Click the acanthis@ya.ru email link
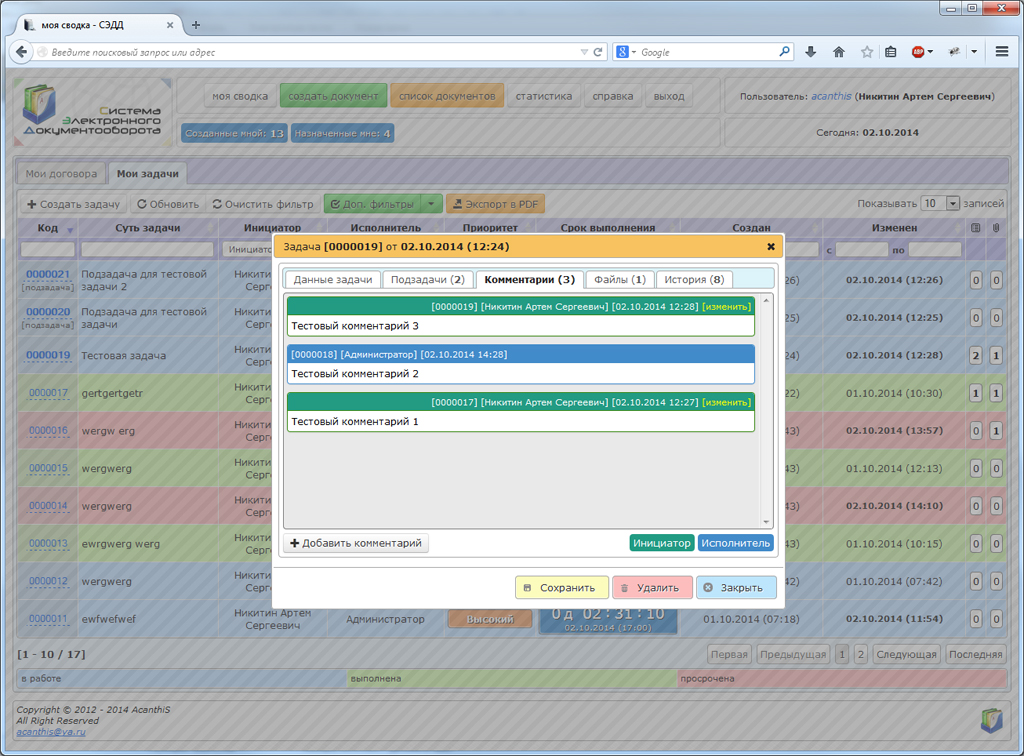The height and width of the screenshot is (756, 1024). pos(51,732)
